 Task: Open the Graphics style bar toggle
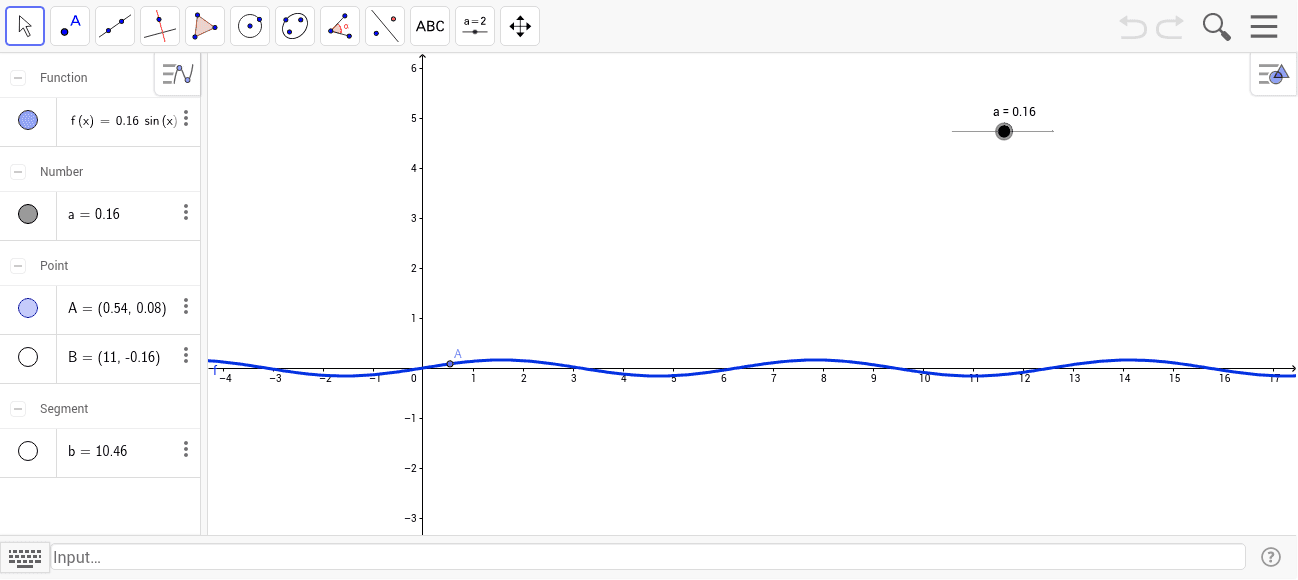click(x=1273, y=74)
